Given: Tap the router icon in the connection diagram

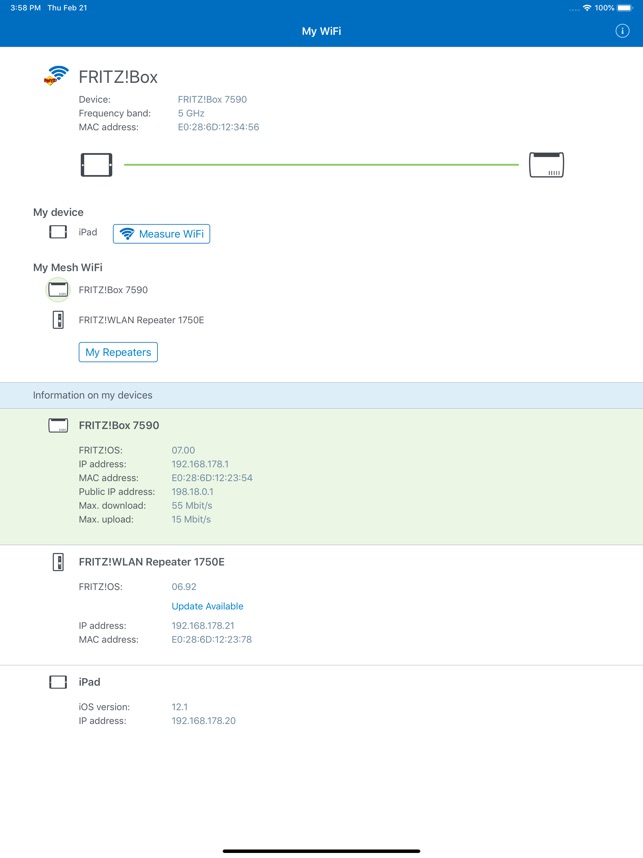Looking at the screenshot, I should pos(546,165).
